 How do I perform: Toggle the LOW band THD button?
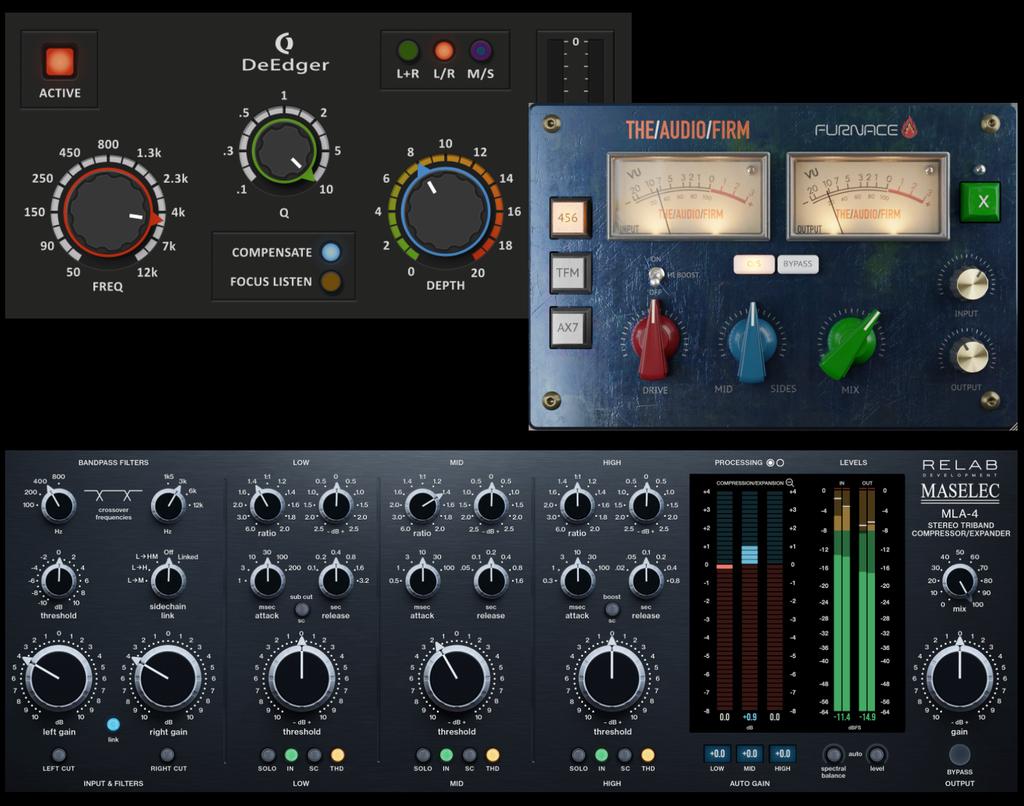337,755
